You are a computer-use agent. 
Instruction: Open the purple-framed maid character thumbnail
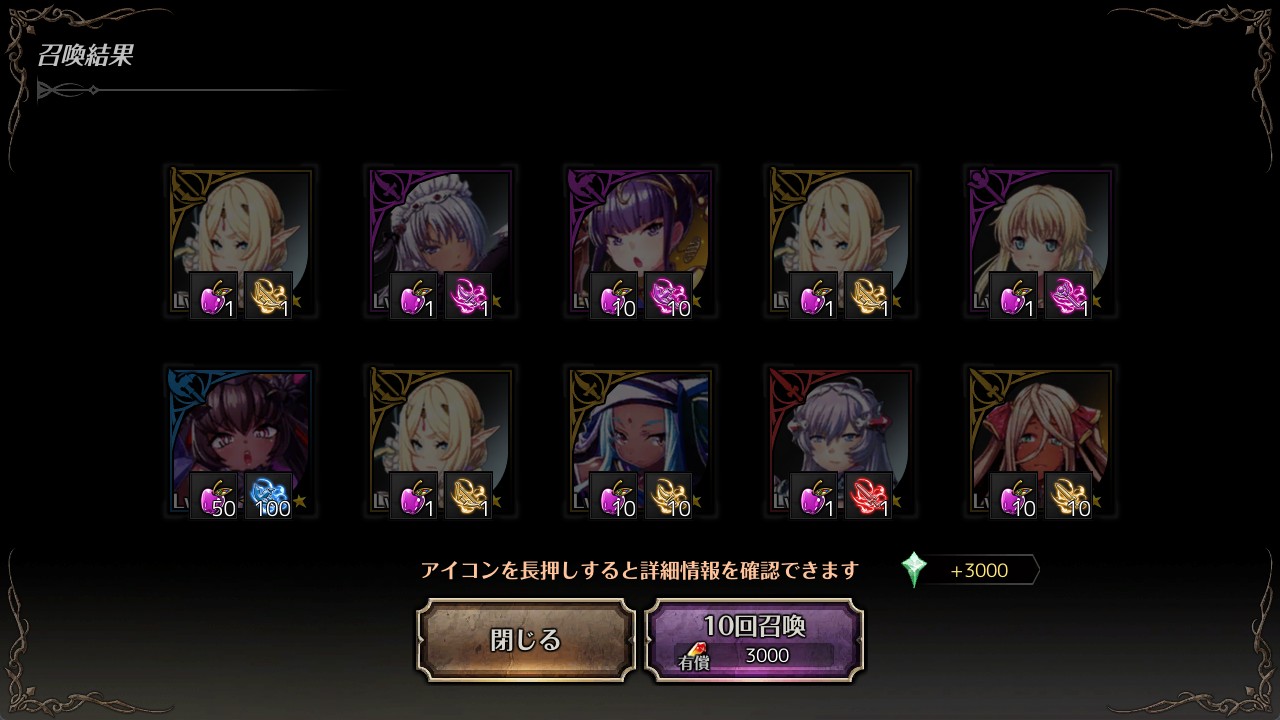click(440, 242)
